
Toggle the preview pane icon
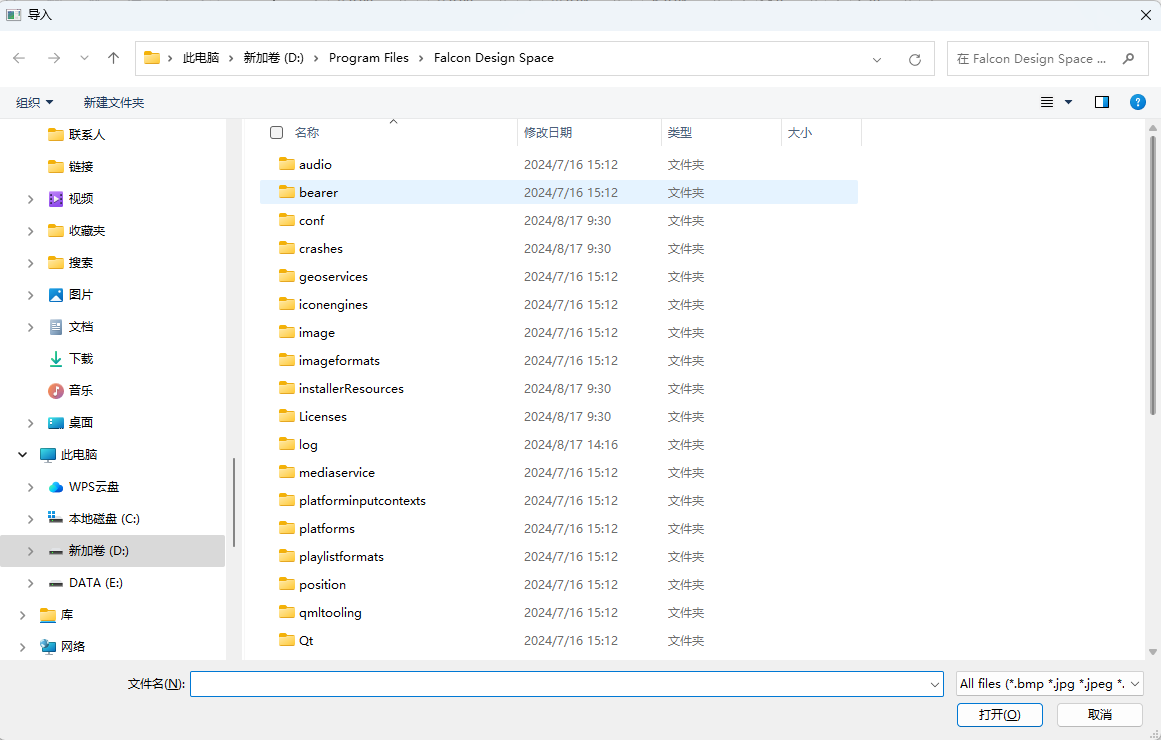point(1101,102)
